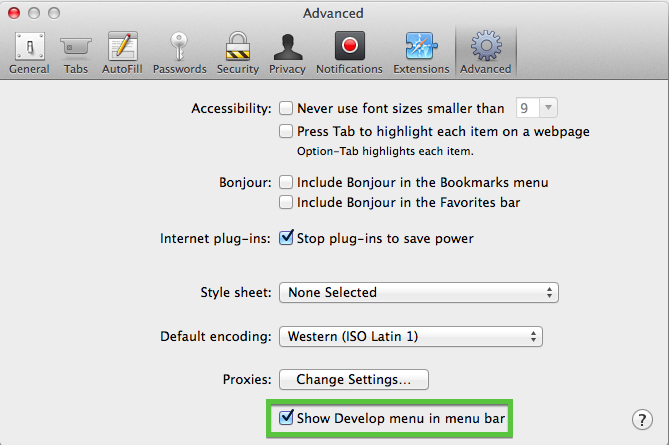Check Include Bonjour in the Favorites bar

pyautogui.click(x=286, y=202)
